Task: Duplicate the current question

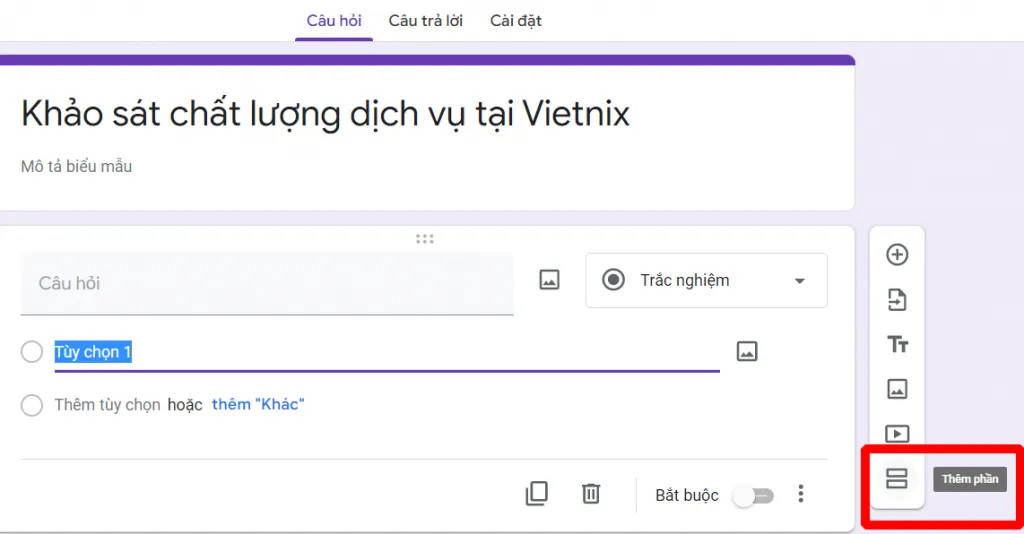Action: pyautogui.click(x=537, y=494)
